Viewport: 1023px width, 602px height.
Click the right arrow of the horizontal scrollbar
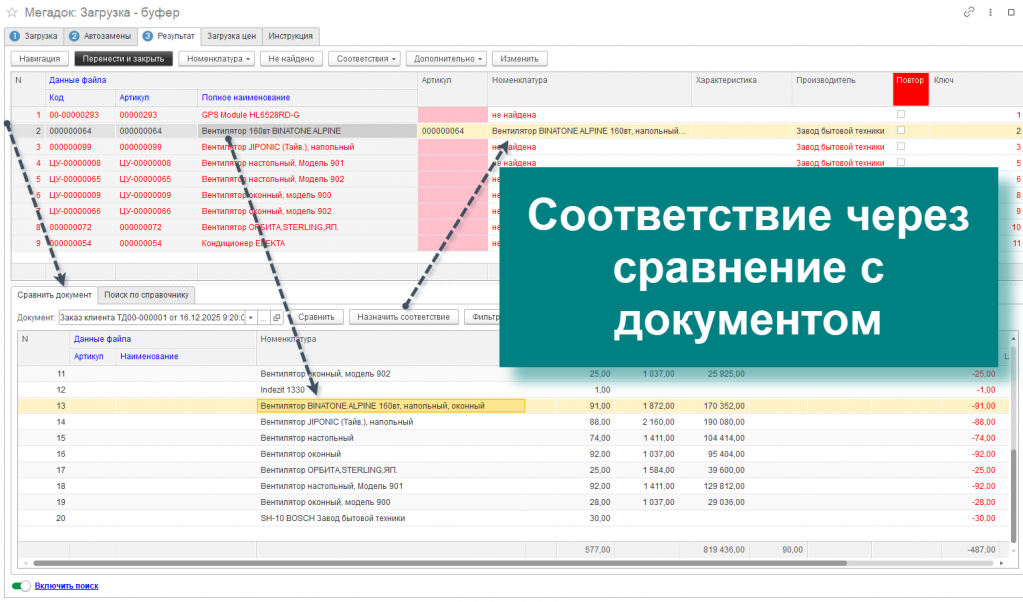(1001, 563)
